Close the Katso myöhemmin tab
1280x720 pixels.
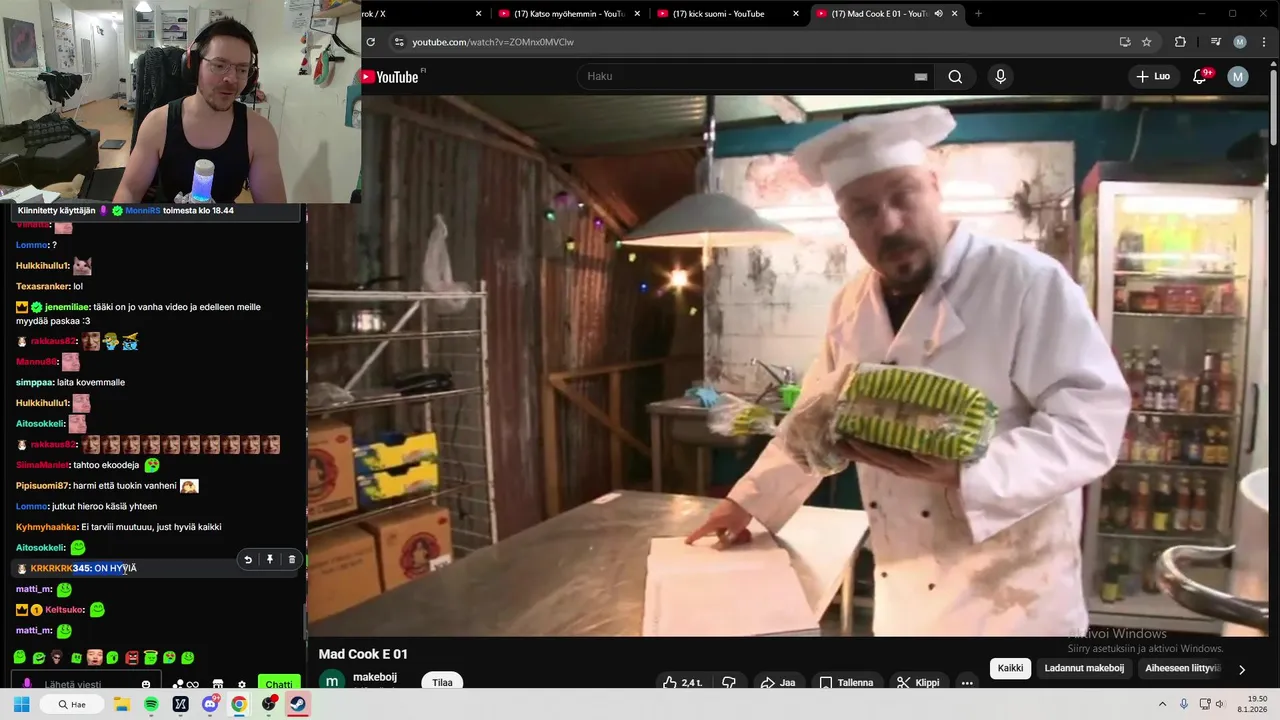[x=637, y=14]
